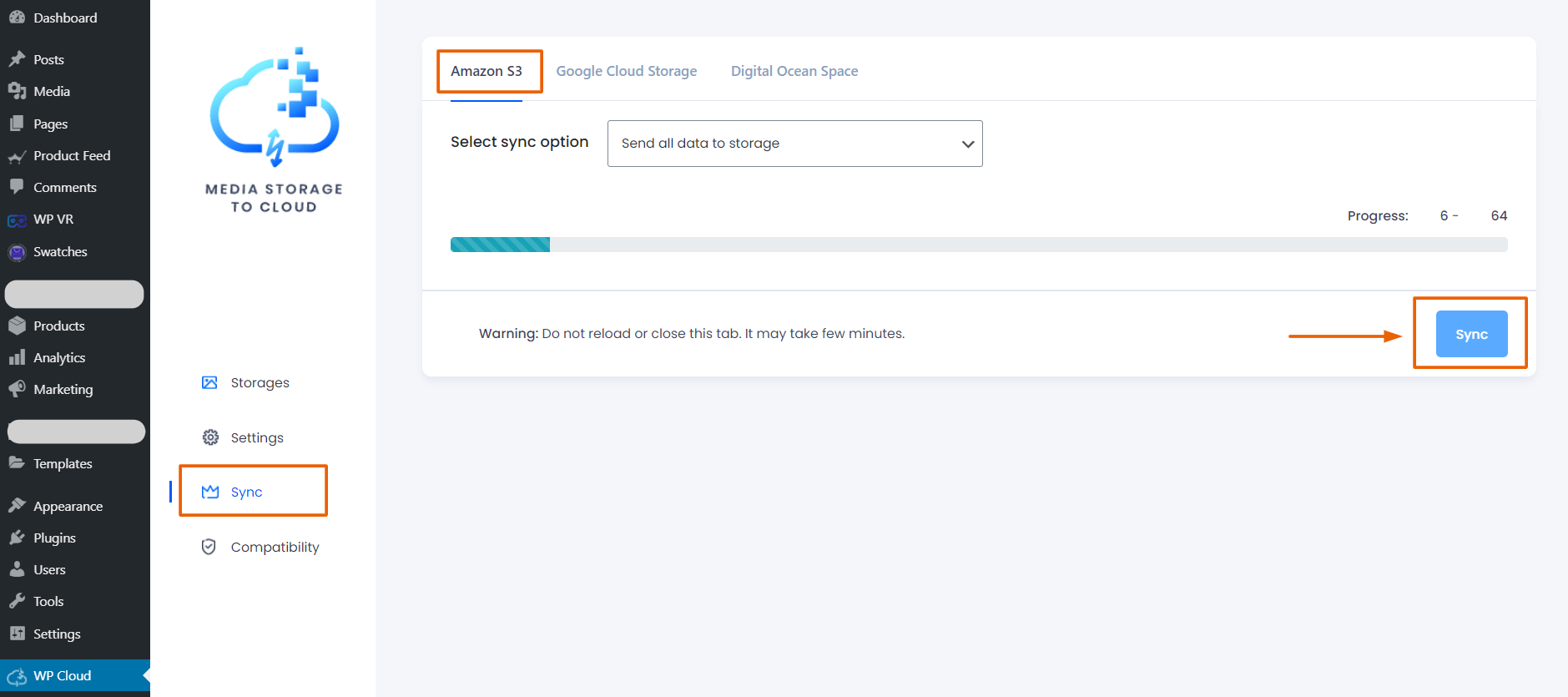Screen dimensions: 1568x697
Task: Click the dropdown chevron arrow
Action: pyautogui.click(x=968, y=144)
